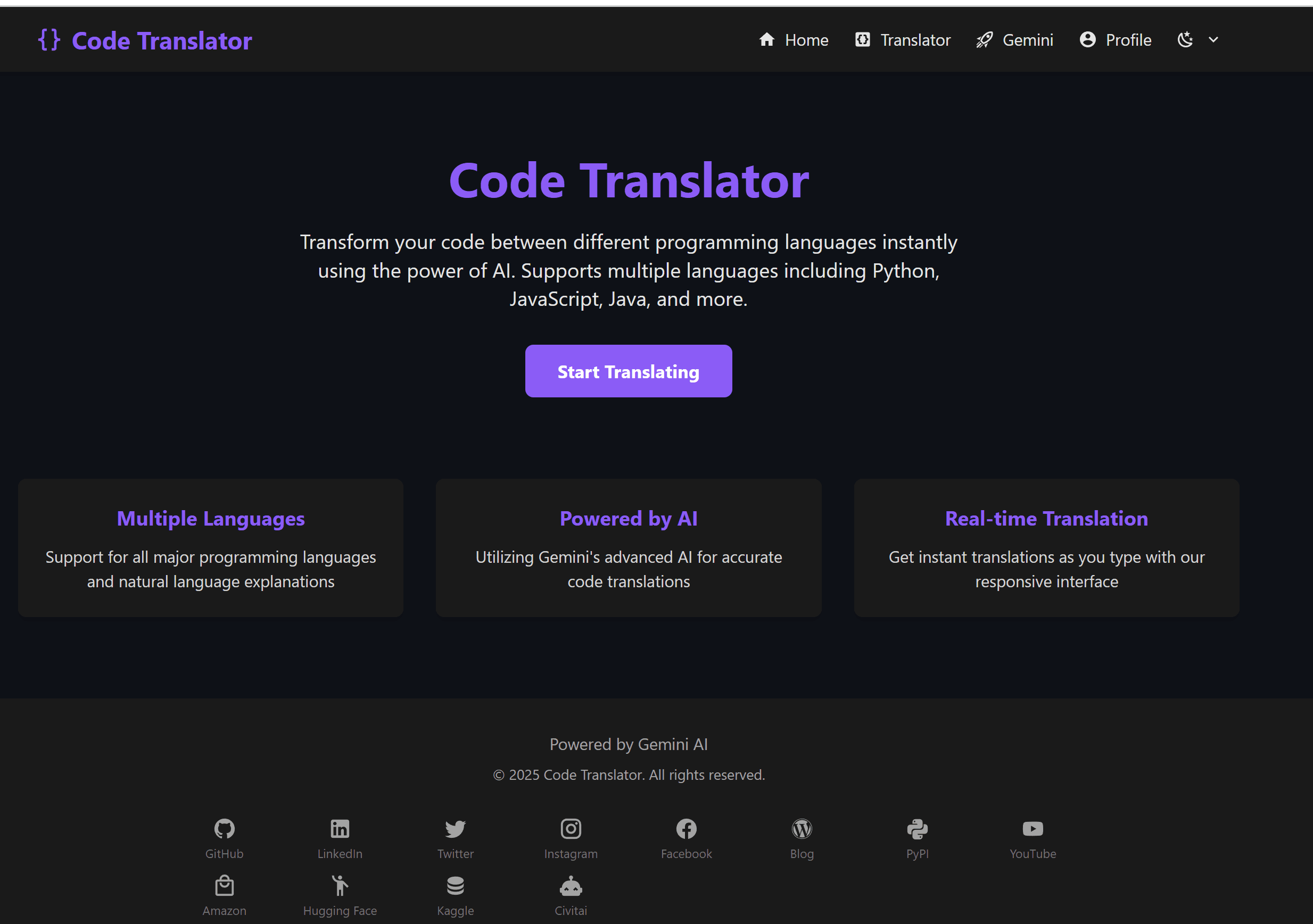Click the Kaggle database icon
The height and width of the screenshot is (924, 1313).
(x=455, y=886)
